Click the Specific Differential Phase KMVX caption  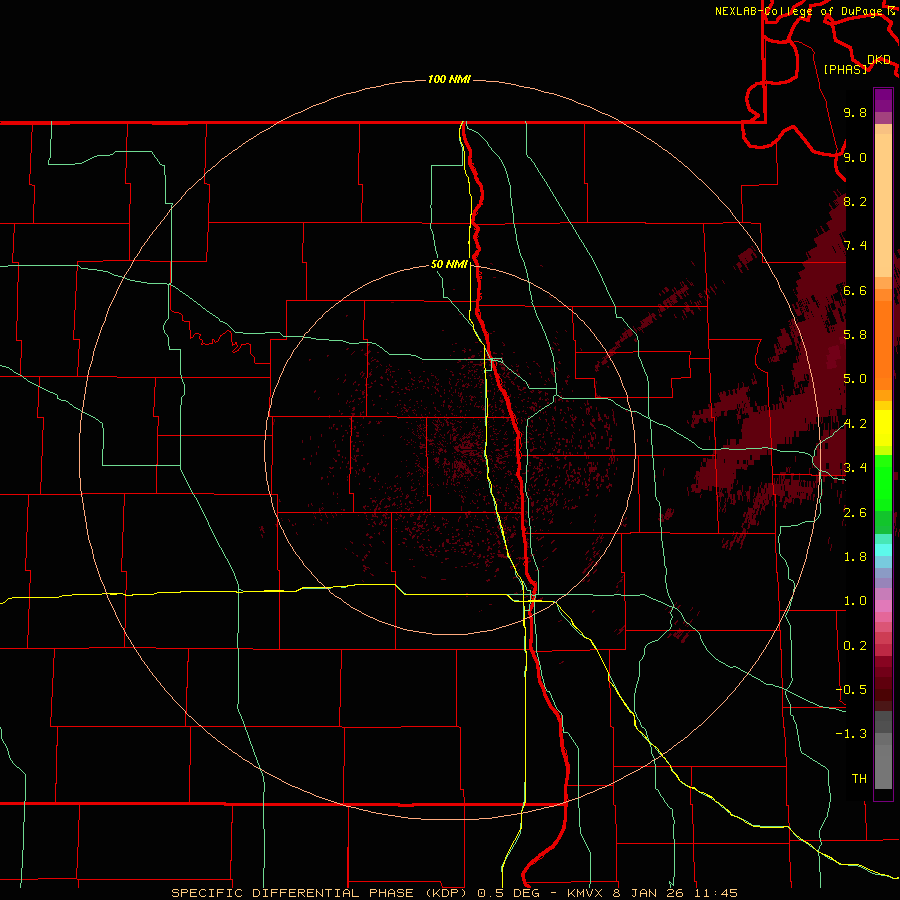(x=454, y=893)
